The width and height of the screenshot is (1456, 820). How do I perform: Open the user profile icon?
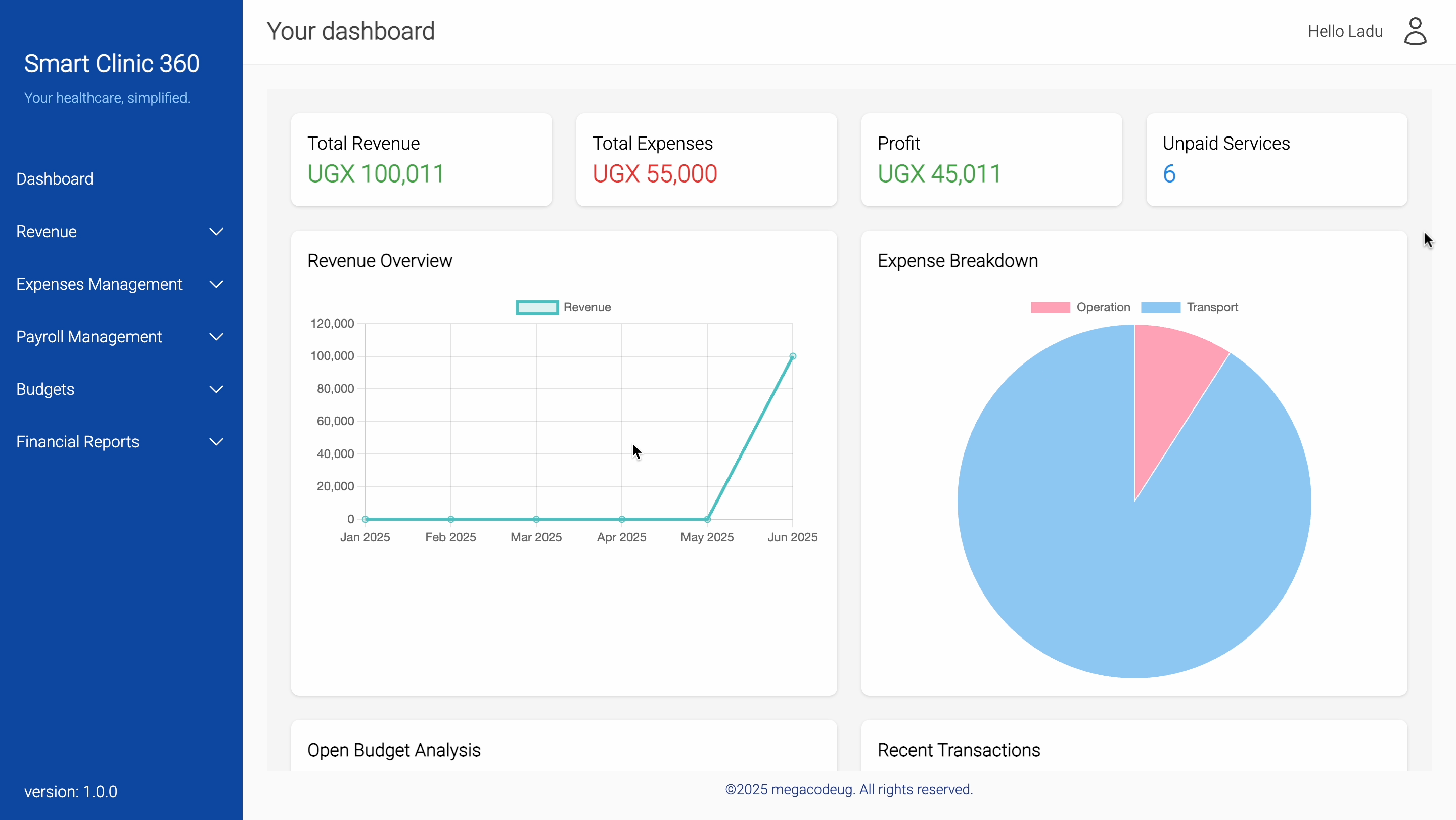(x=1416, y=32)
